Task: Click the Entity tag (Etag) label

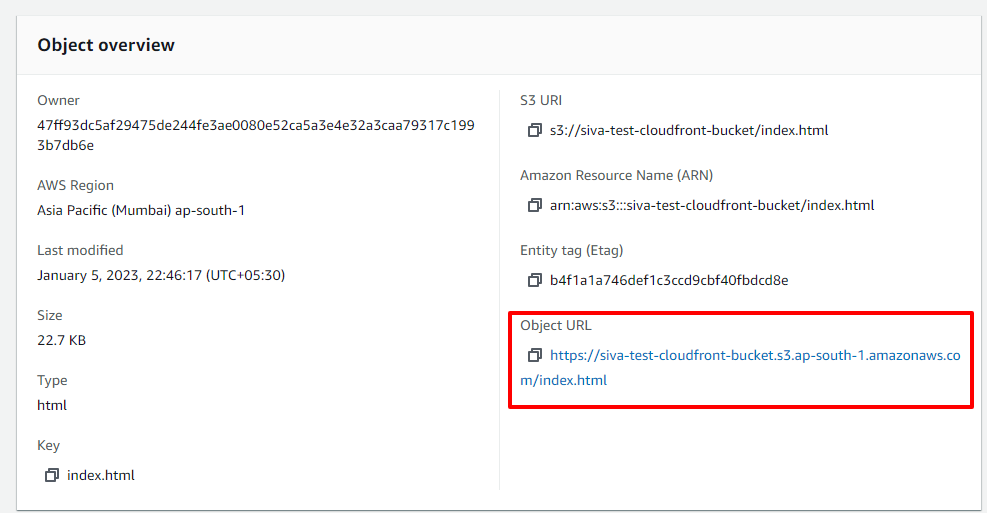Action: pos(572,250)
